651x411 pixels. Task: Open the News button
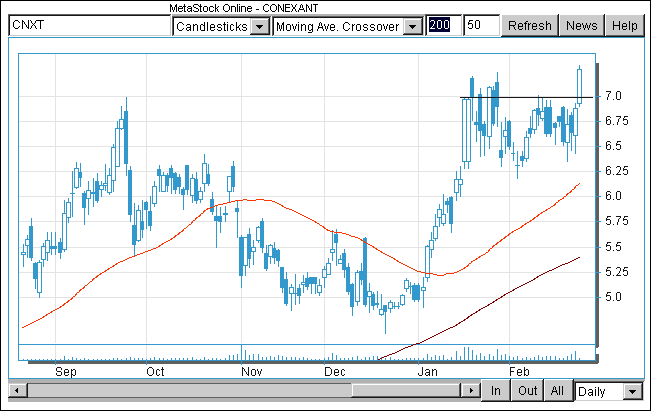click(582, 26)
